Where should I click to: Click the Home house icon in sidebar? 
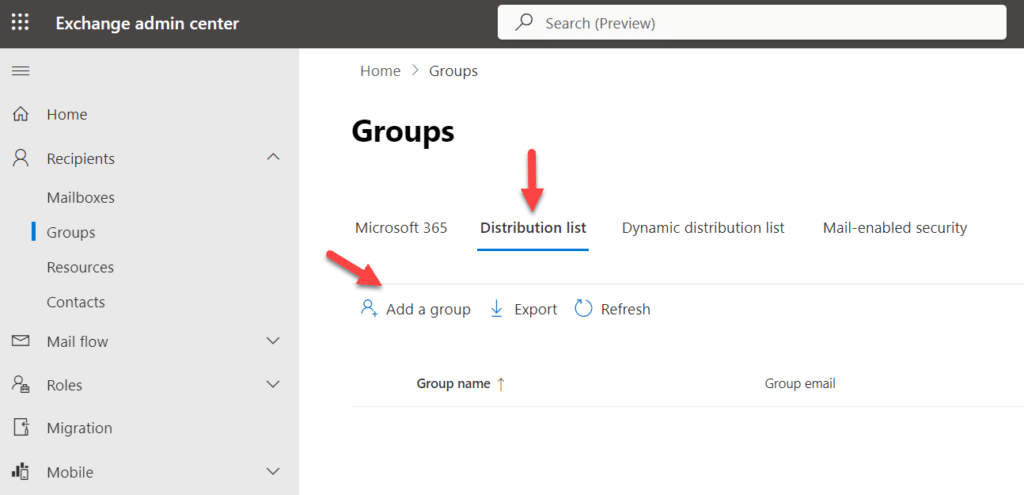pyautogui.click(x=20, y=115)
